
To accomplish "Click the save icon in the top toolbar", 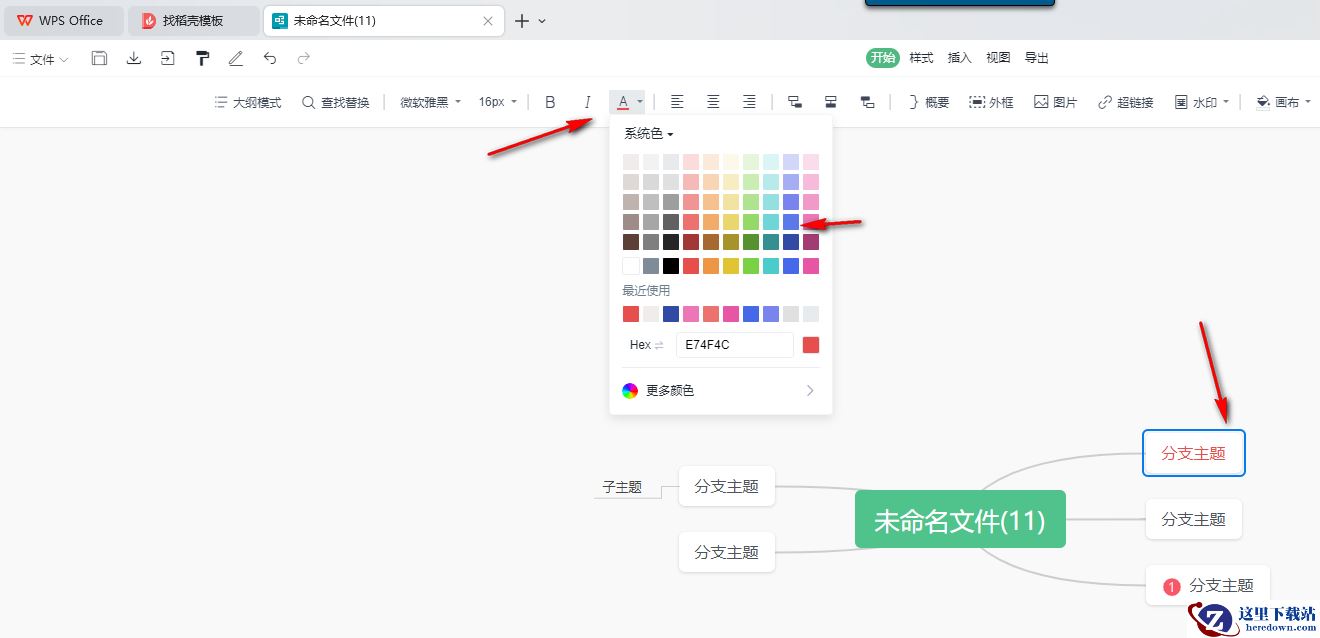I will coord(99,58).
